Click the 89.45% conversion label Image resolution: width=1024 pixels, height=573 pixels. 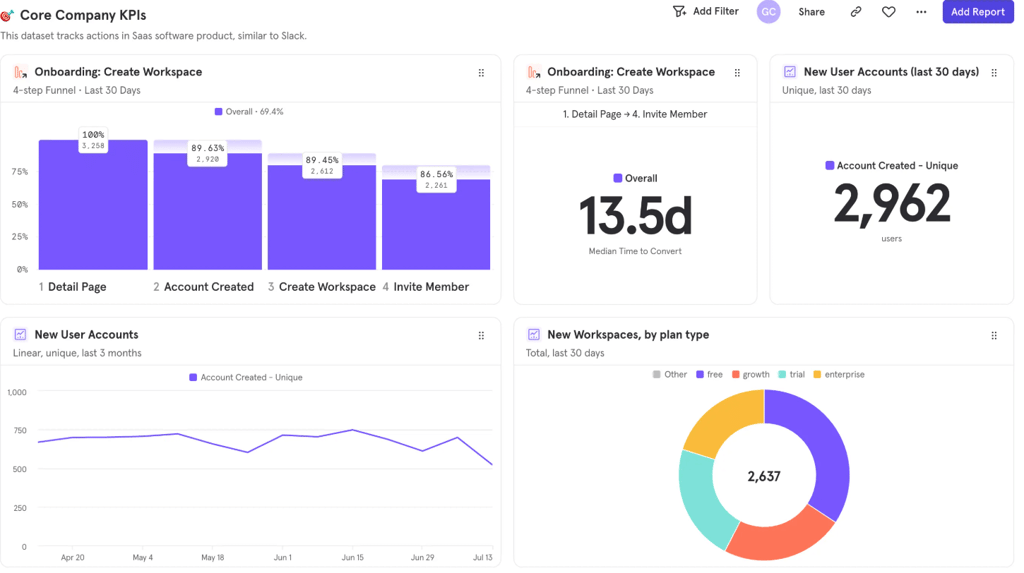tap(322, 165)
